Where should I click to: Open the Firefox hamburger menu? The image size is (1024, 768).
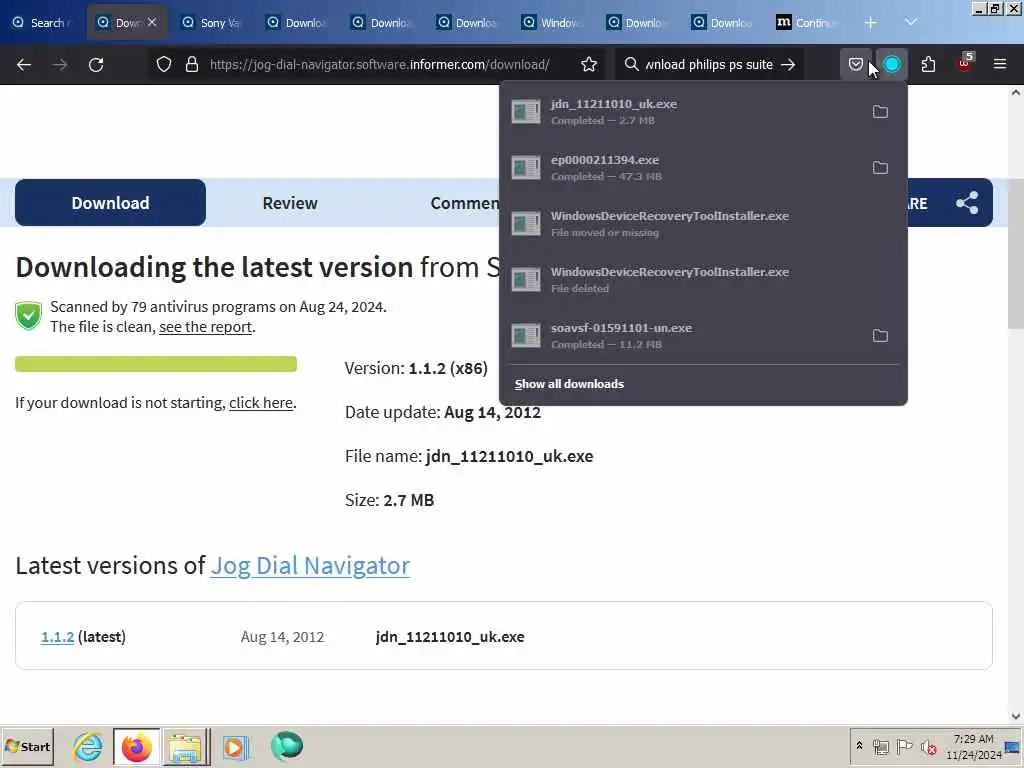pos(1000,64)
